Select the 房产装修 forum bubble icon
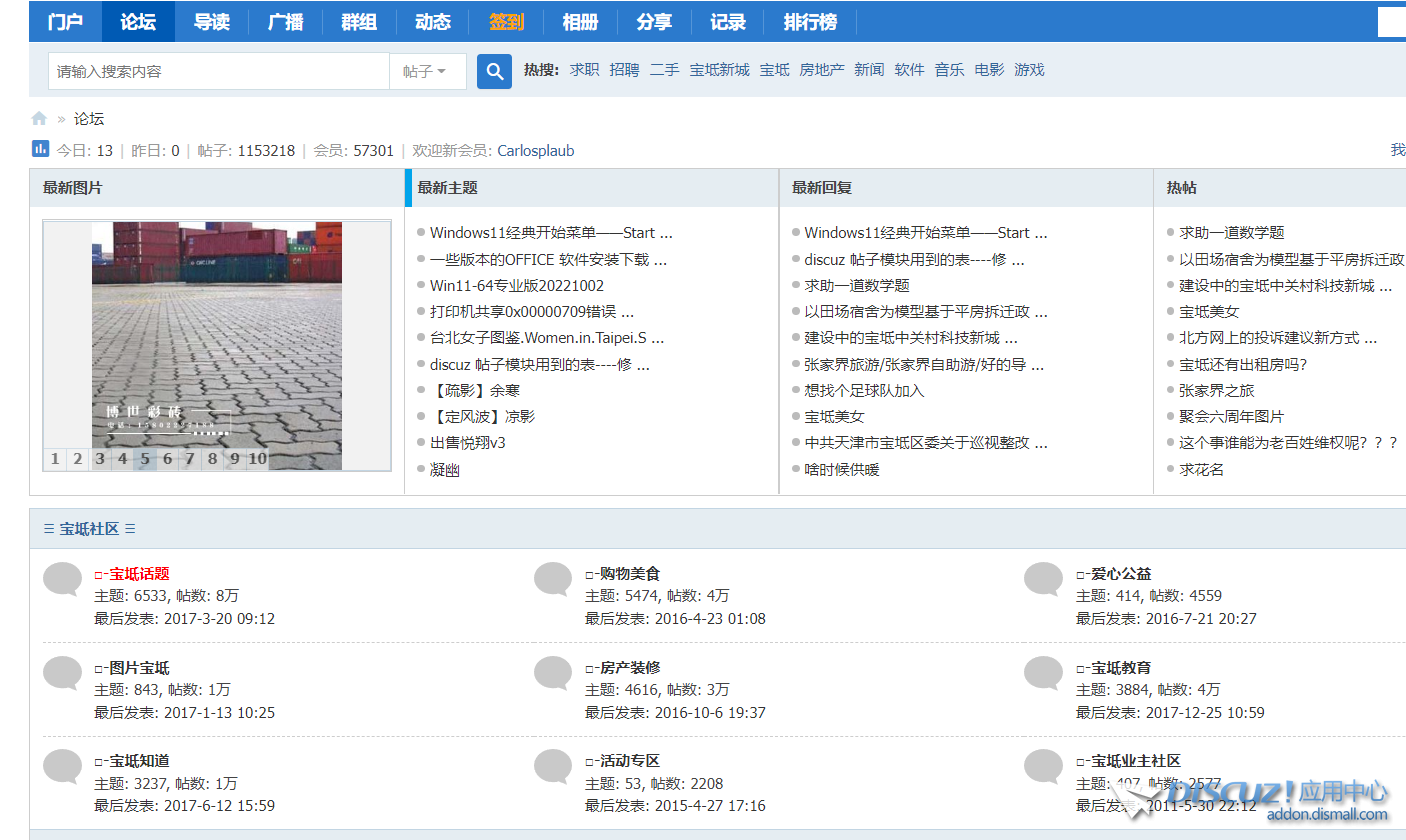1406x840 pixels. click(553, 673)
